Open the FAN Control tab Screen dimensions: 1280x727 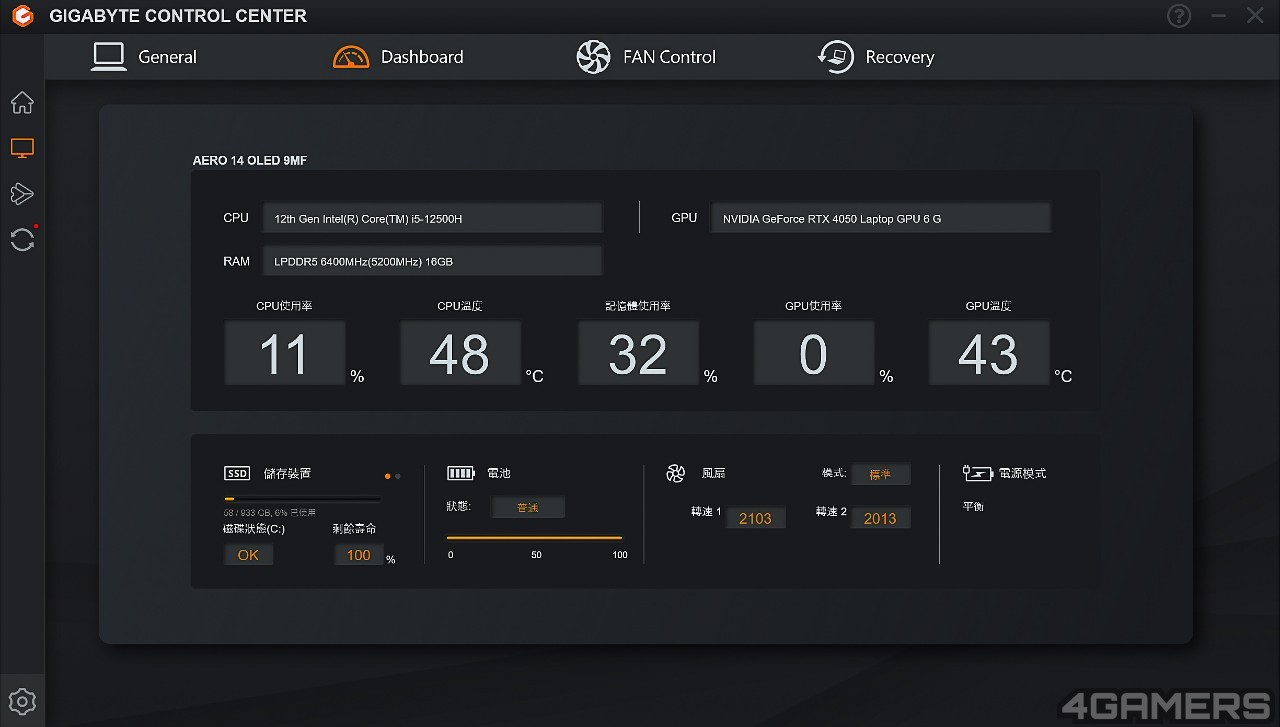tap(646, 57)
